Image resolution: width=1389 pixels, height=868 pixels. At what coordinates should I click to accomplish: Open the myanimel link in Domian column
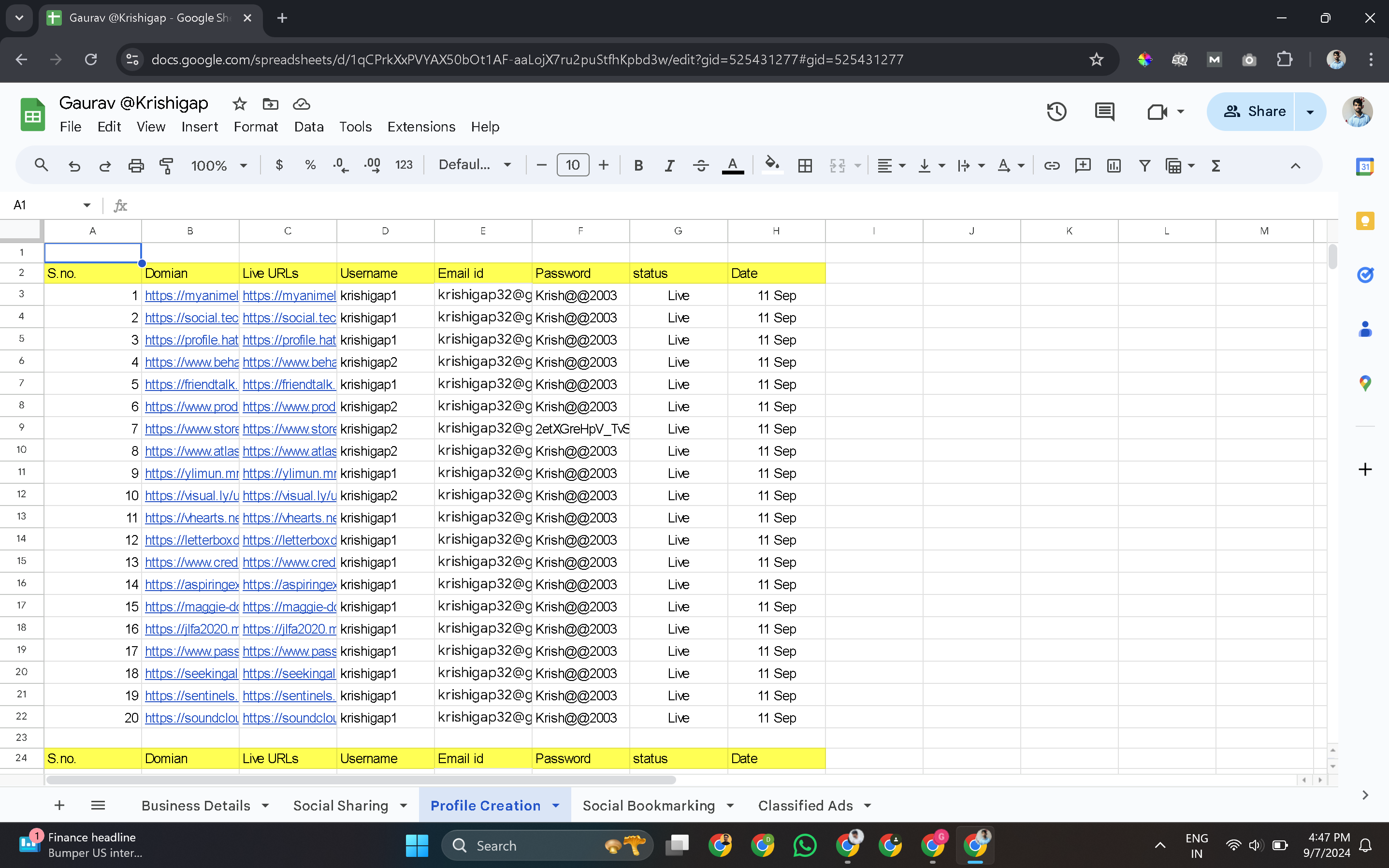(191, 295)
